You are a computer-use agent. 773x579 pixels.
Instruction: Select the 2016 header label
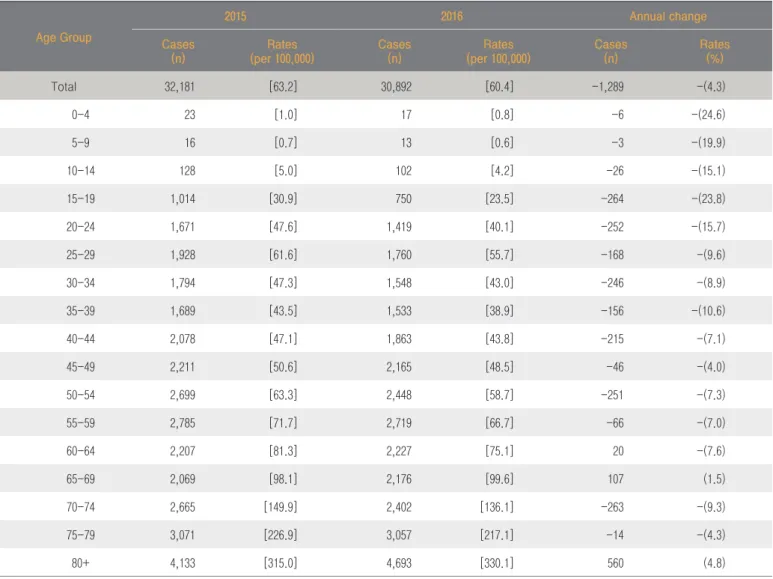452,16
